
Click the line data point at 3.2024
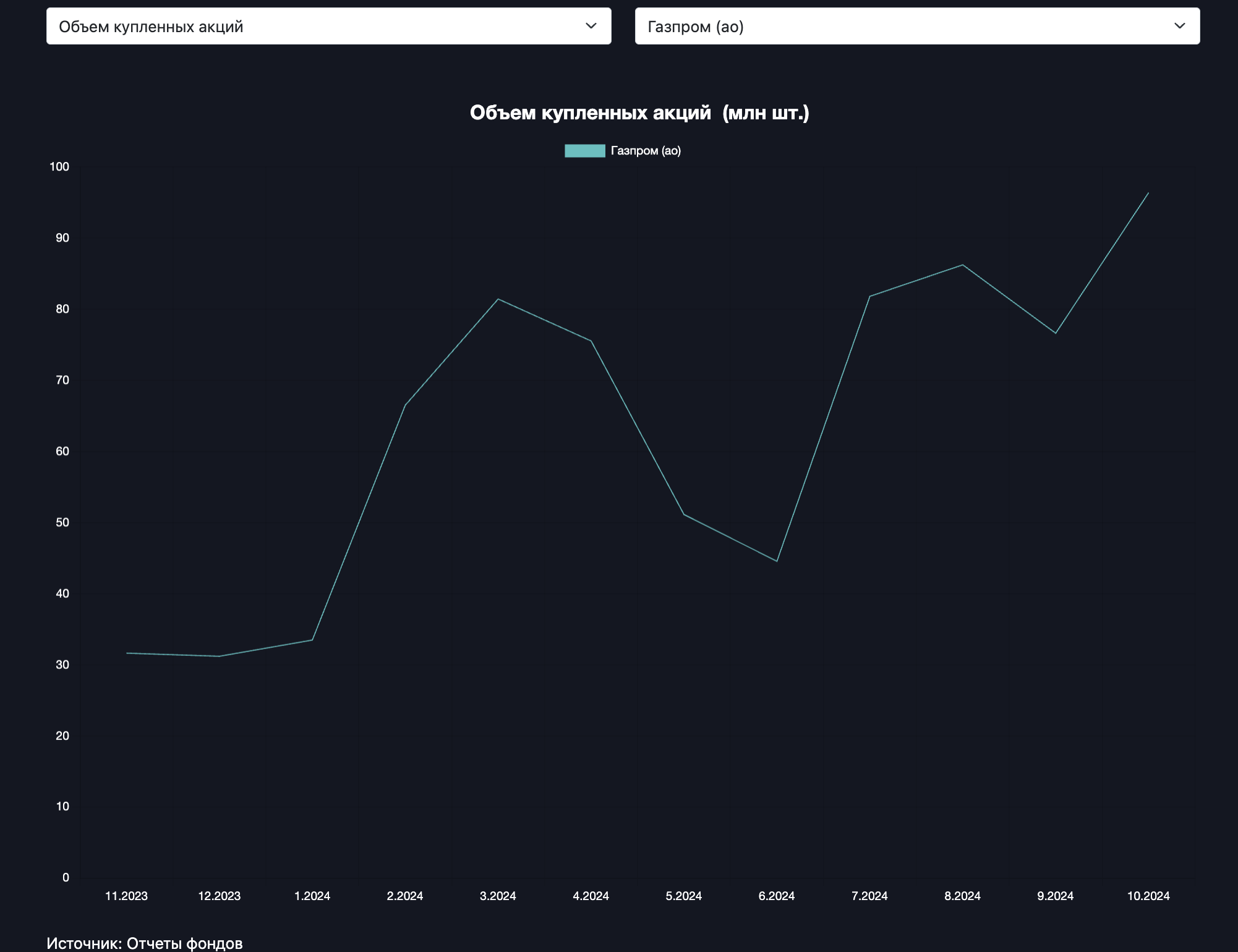(498, 299)
